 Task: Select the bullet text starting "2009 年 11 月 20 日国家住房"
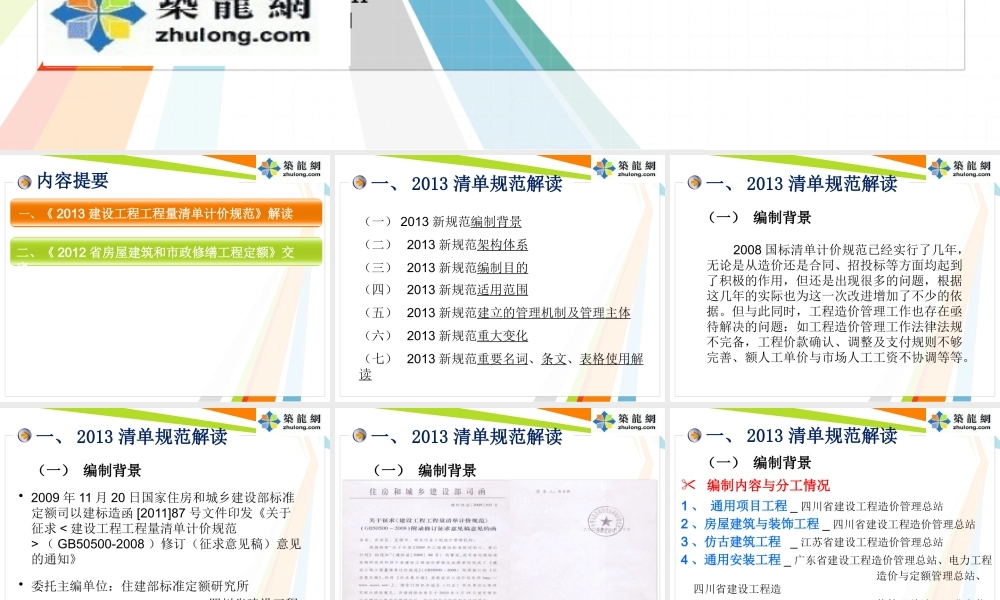tap(166, 529)
